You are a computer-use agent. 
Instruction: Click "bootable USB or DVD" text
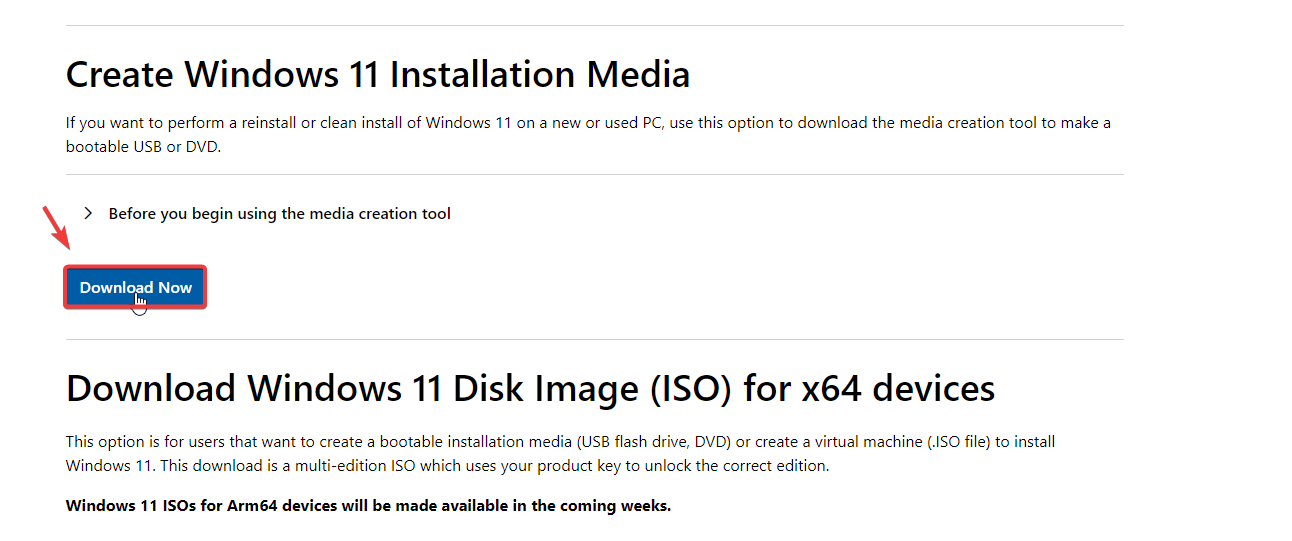pos(142,146)
